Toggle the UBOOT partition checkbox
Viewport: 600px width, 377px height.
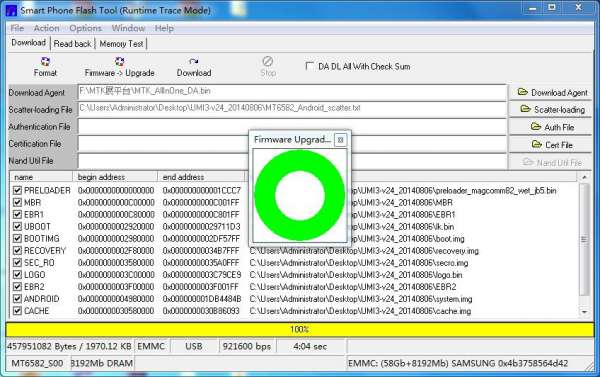[17, 226]
